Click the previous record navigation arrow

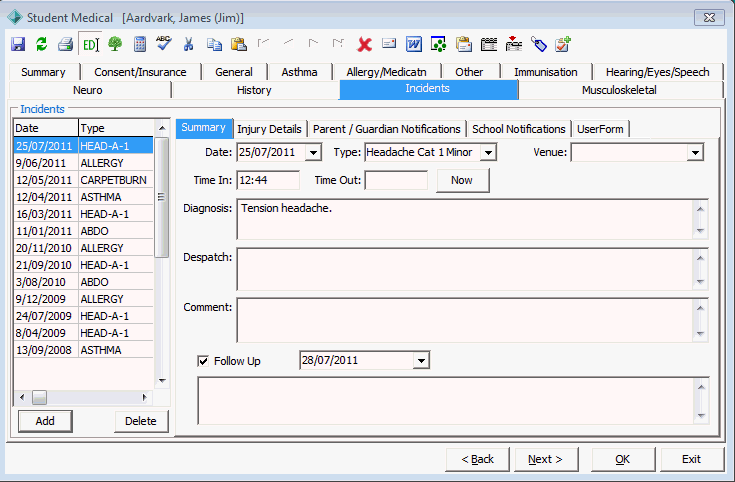pyautogui.click(x=288, y=43)
